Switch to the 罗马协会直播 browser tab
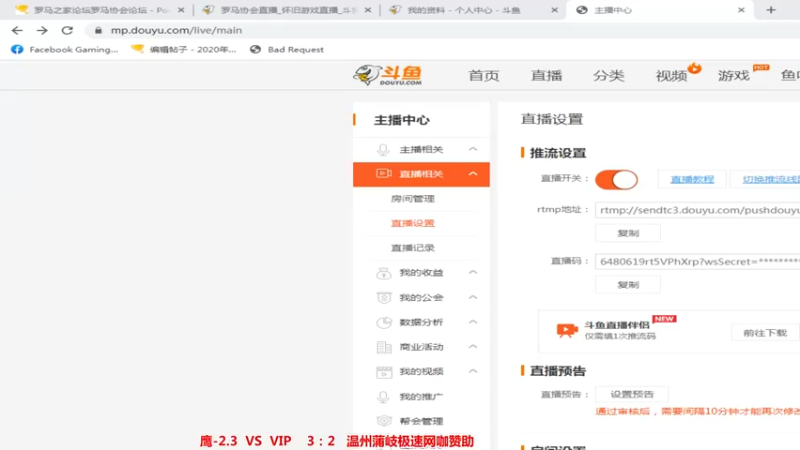This screenshot has width=800, height=450. point(286,10)
